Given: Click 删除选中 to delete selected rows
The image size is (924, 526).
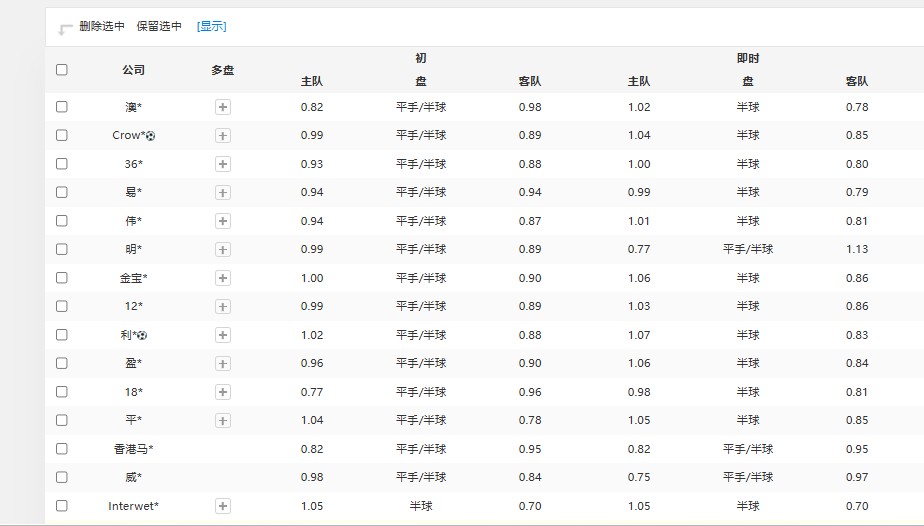Looking at the screenshot, I should click(102, 27).
